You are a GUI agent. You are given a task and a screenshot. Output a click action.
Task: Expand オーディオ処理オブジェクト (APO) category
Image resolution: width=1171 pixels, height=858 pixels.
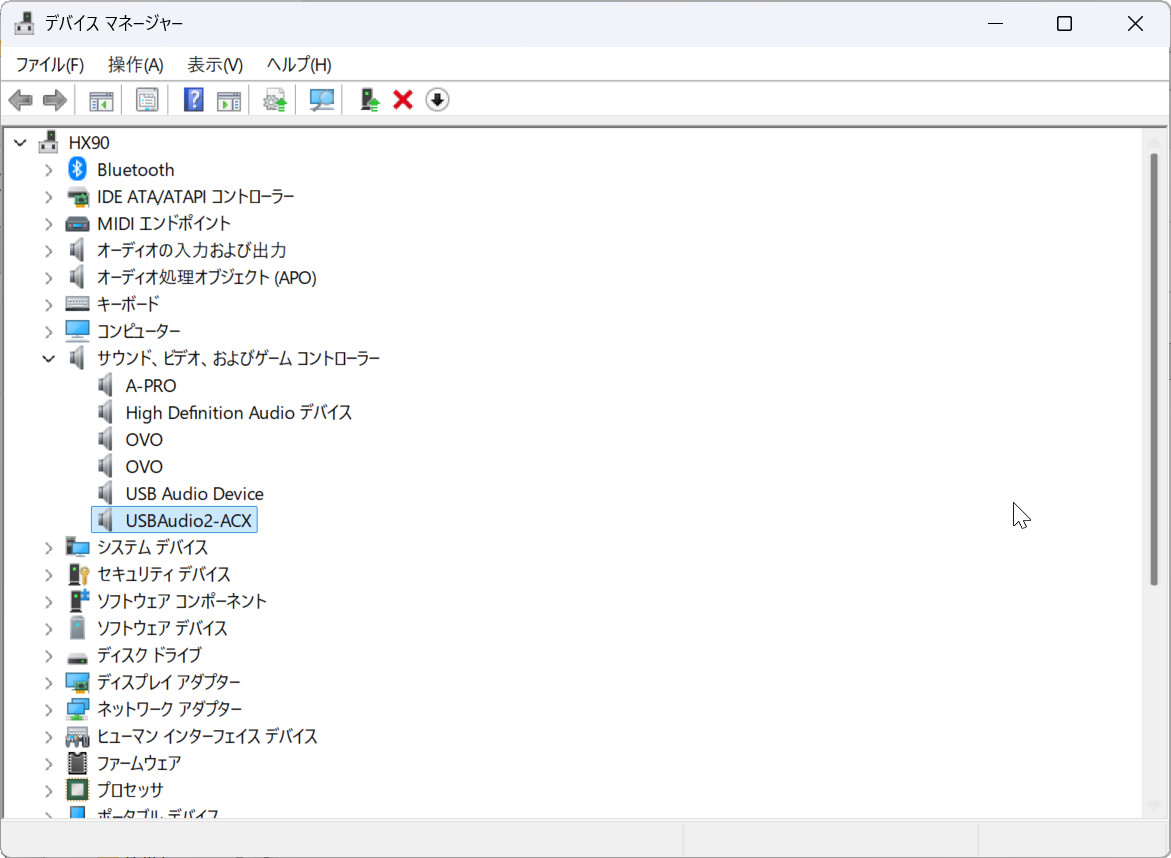pyautogui.click(x=49, y=278)
